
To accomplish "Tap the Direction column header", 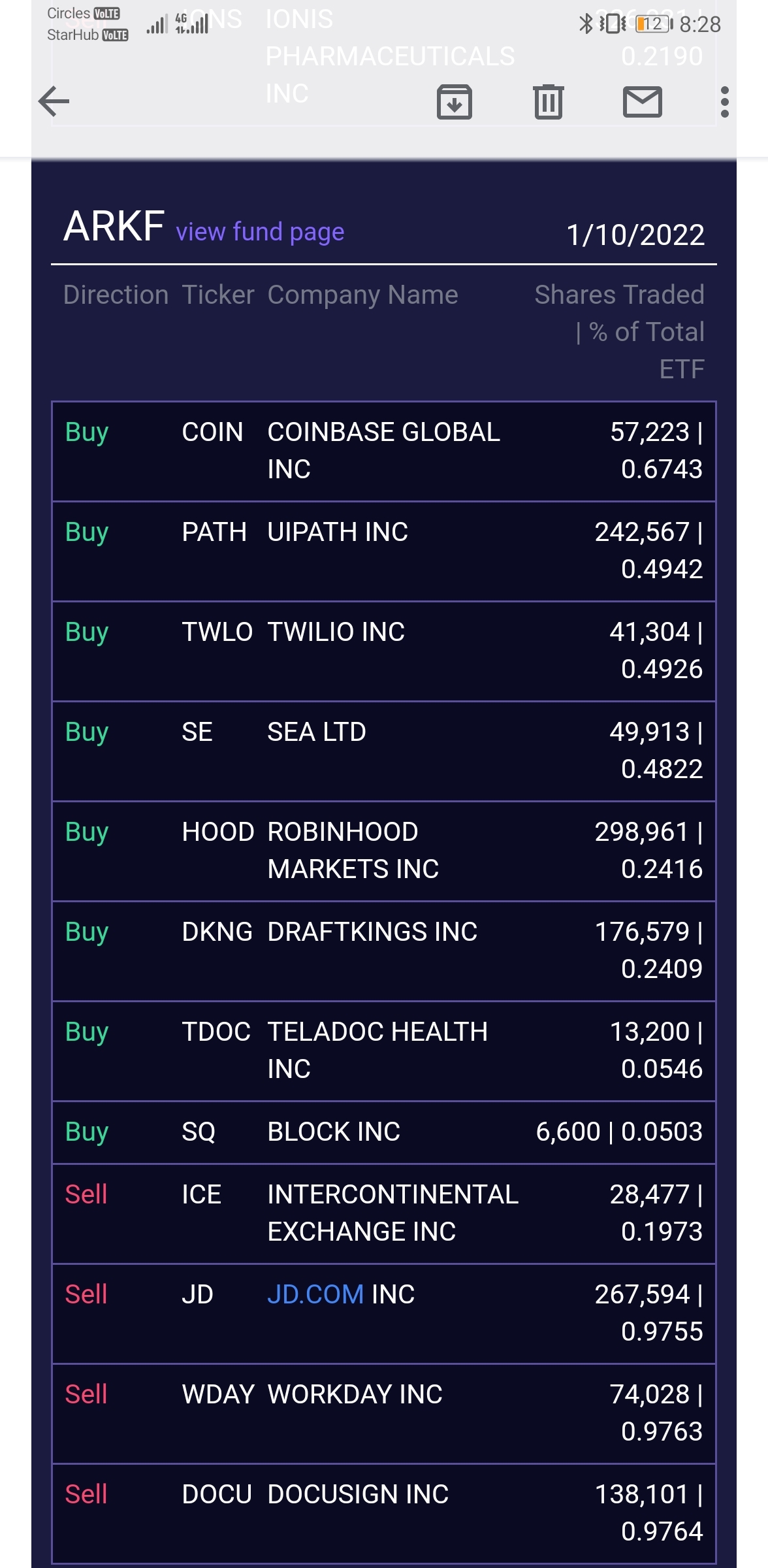I will click(116, 295).
